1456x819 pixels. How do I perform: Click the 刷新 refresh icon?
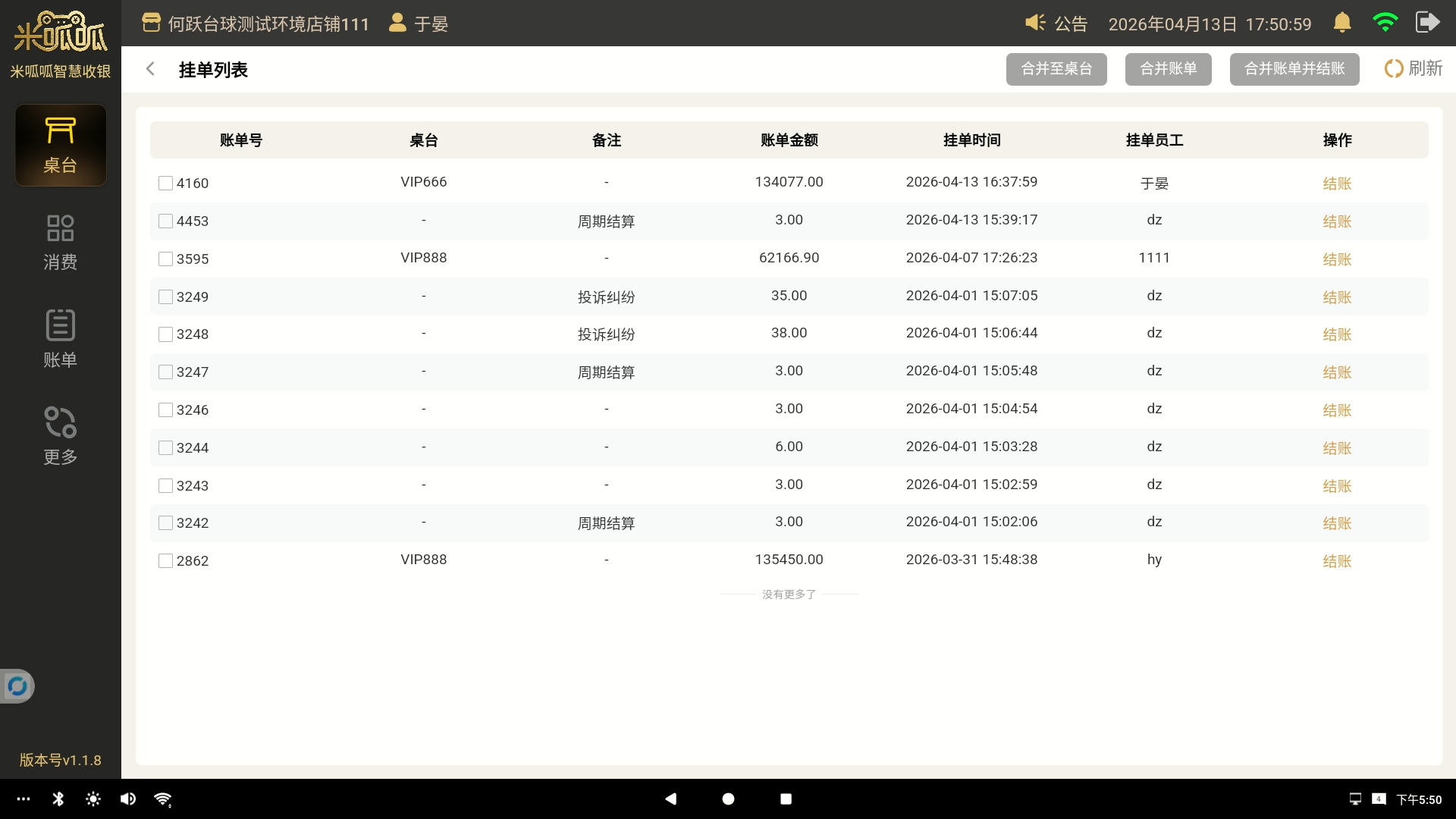1394,69
